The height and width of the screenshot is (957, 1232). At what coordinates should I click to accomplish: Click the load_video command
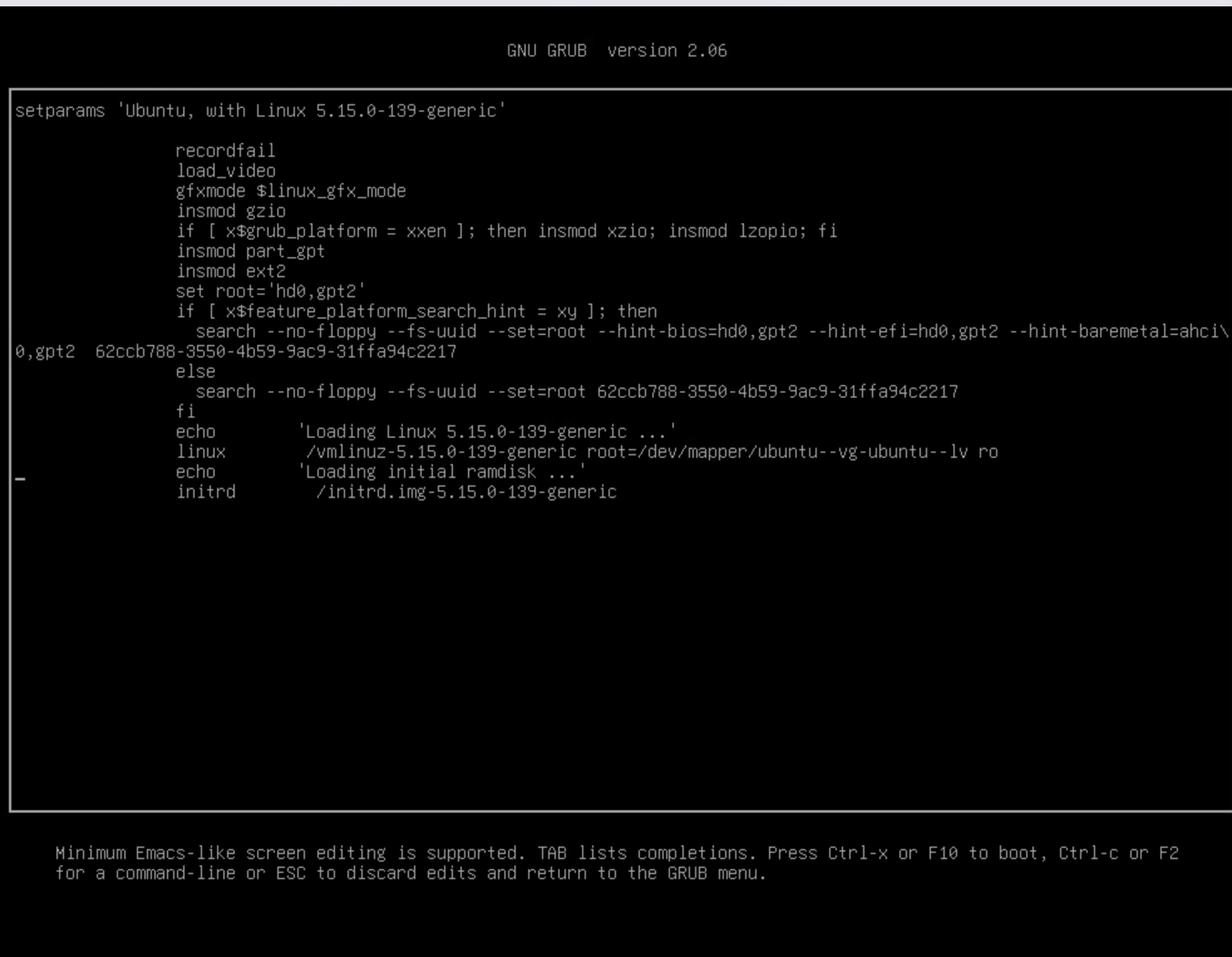click(225, 171)
